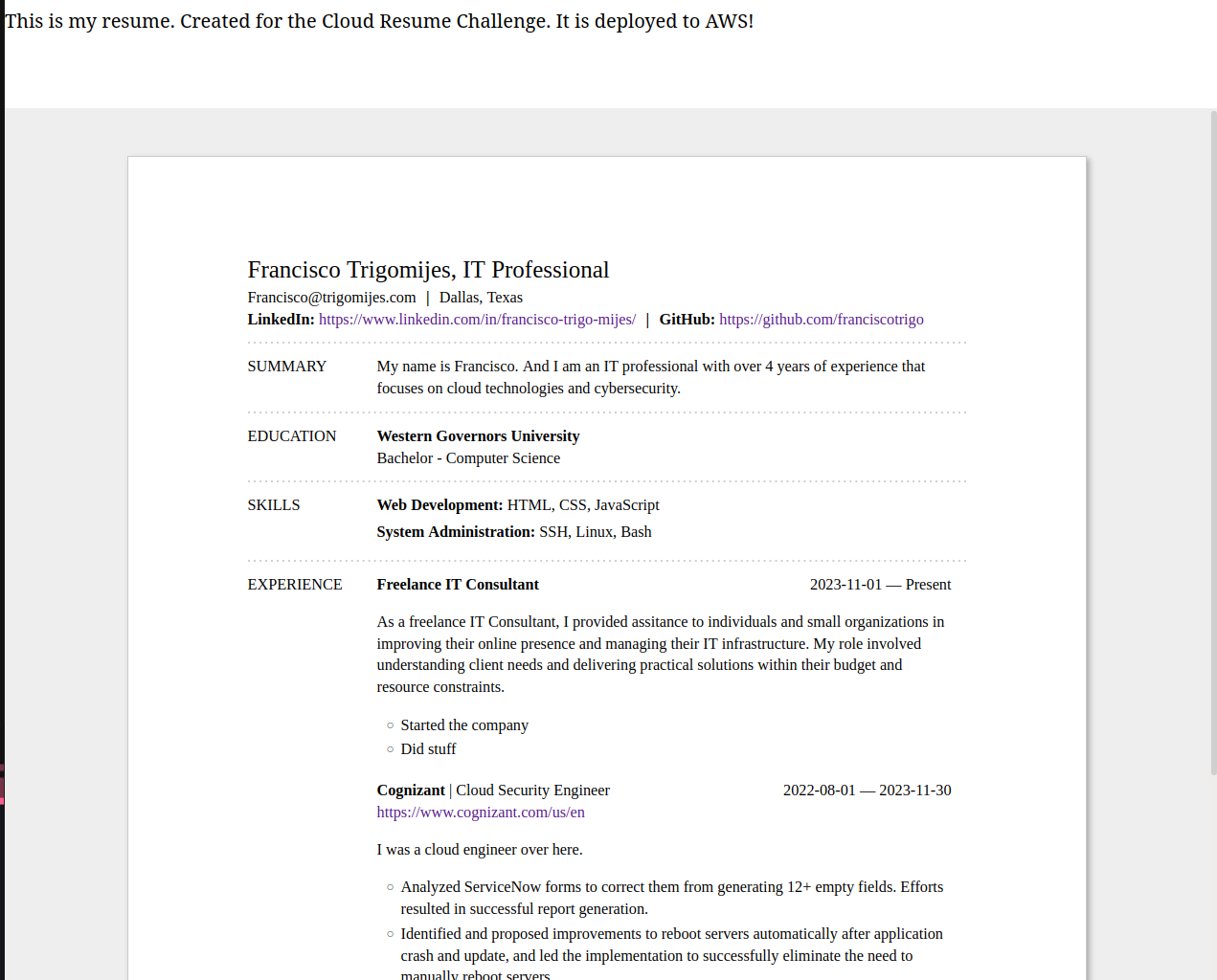Click the System Administration skills line
Viewport: 1217px width, 980px height.
514,532
